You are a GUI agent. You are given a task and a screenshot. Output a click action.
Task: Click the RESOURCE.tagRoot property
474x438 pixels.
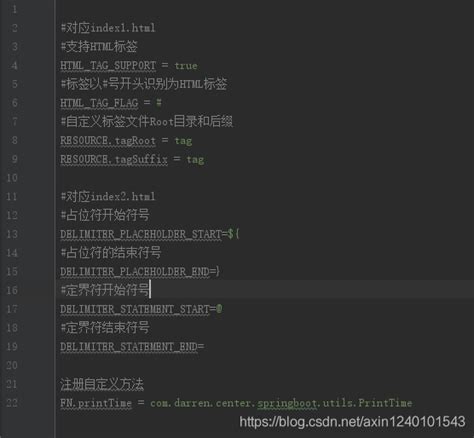[108, 140]
